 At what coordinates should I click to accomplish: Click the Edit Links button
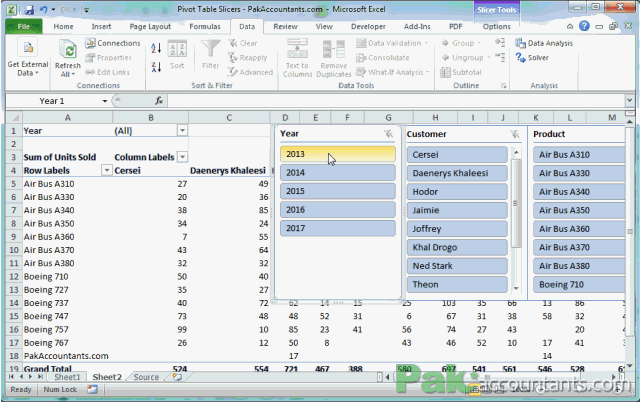click(108, 72)
